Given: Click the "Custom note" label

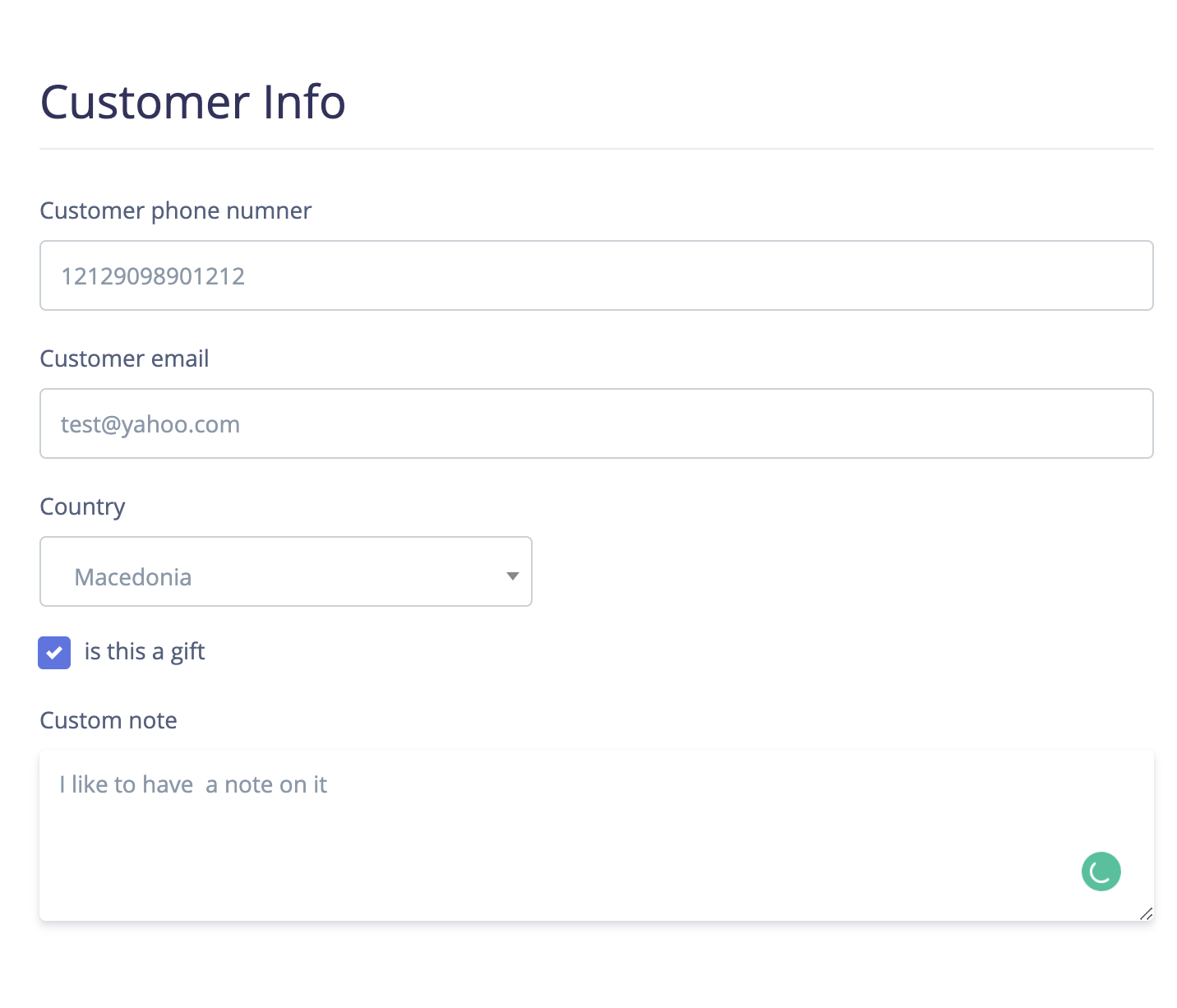Looking at the screenshot, I should pos(108,720).
